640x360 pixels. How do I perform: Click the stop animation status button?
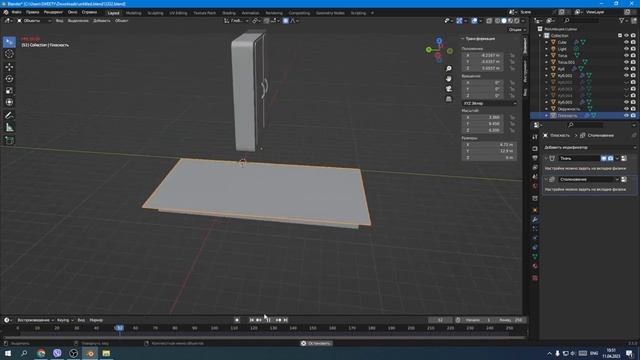pos(316,343)
